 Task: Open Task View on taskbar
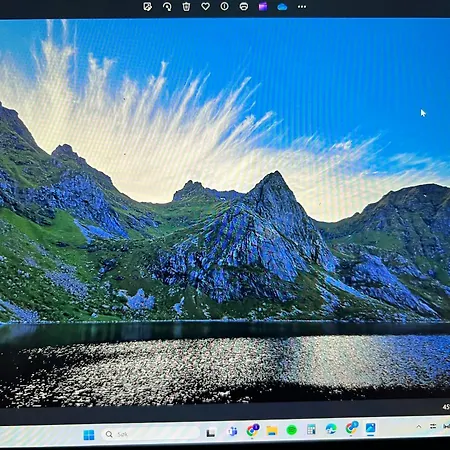[x=210, y=433]
